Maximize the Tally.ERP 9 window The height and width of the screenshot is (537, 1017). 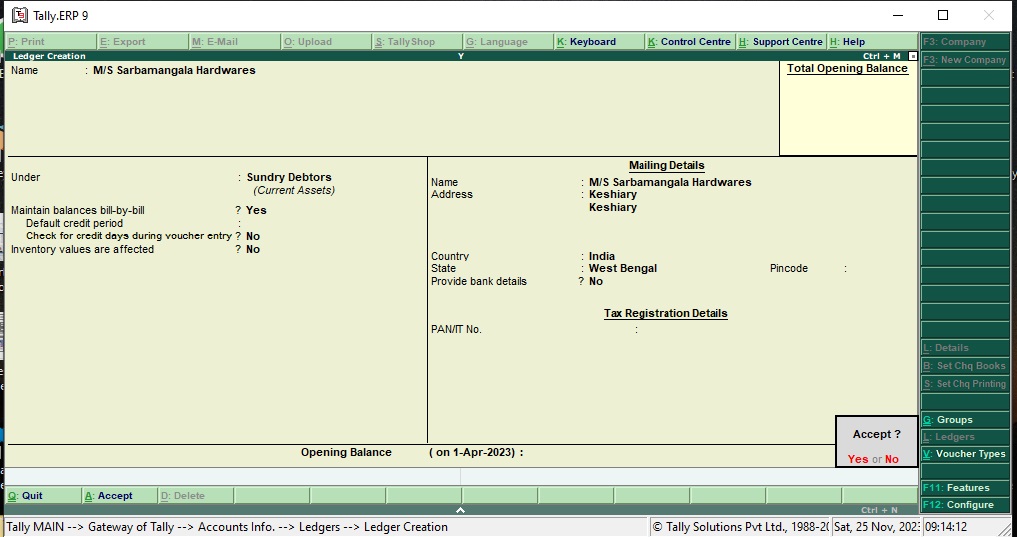point(943,15)
